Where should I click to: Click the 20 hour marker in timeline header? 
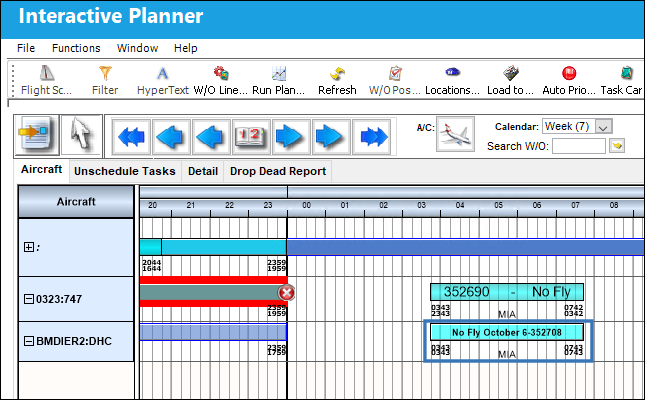pyautogui.click(x=153, y=205)
